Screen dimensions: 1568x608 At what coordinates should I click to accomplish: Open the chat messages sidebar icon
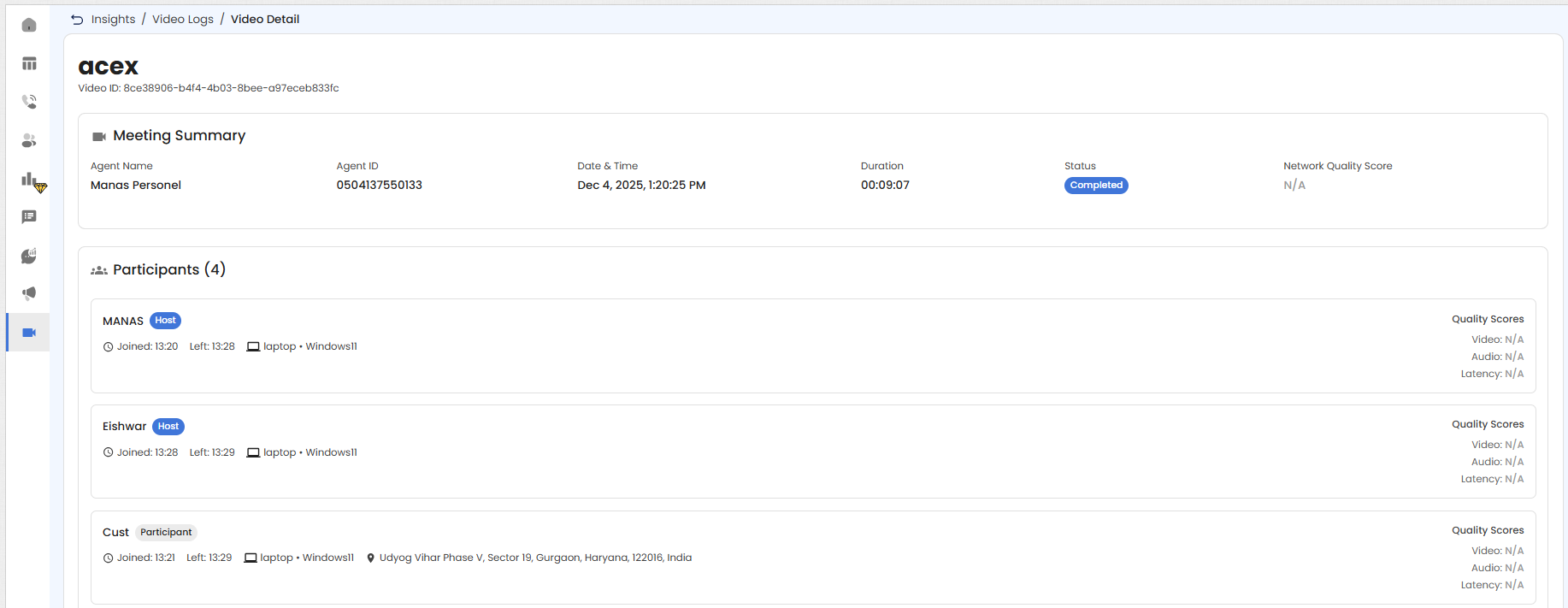tap(29, 216)
